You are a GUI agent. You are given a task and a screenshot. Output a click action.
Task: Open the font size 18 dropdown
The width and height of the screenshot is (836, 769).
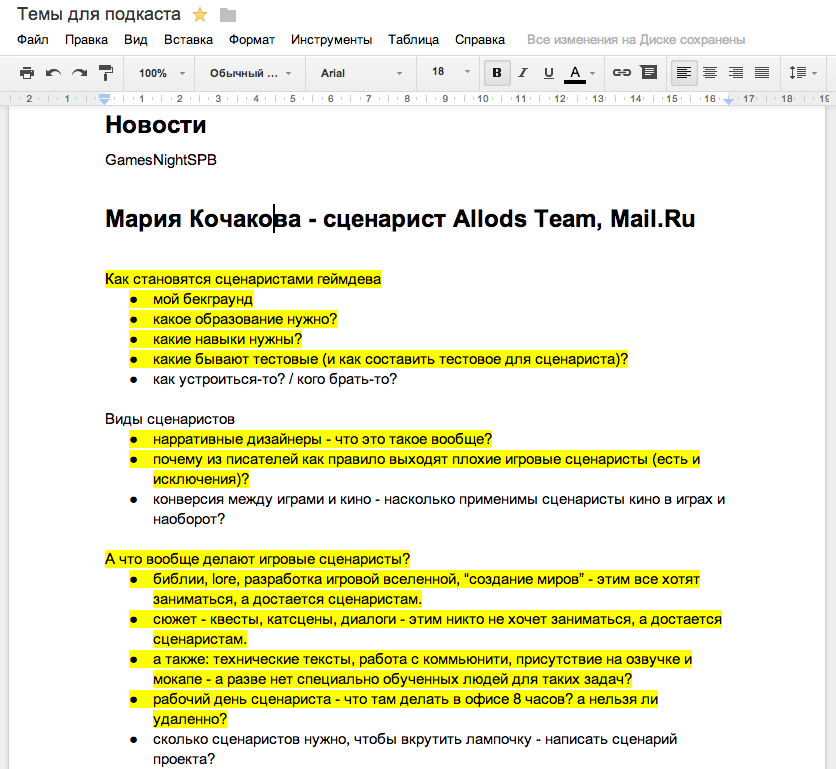(451, 71)
